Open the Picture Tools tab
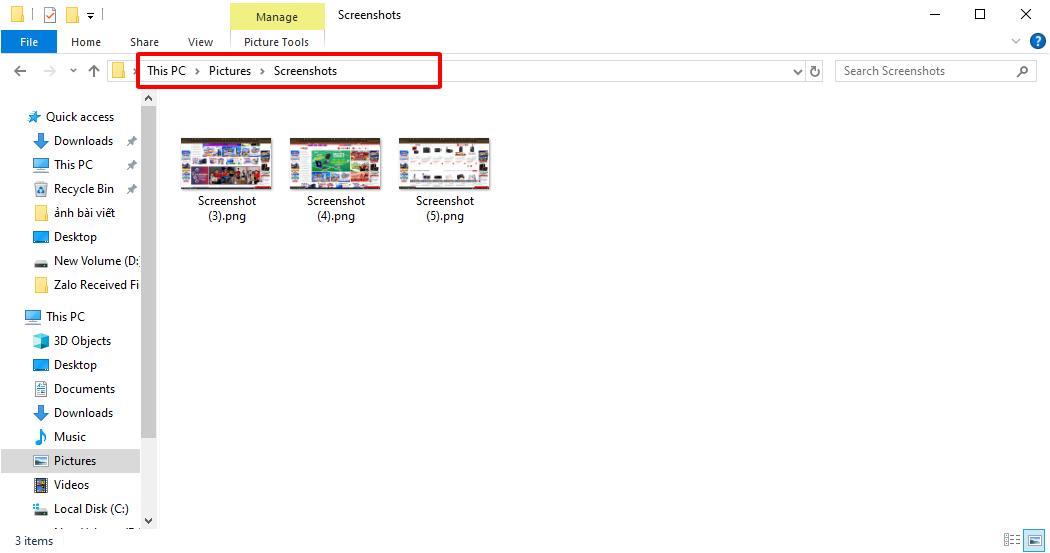The width and height of the screenshot is (1050, 553). (277, 42)
